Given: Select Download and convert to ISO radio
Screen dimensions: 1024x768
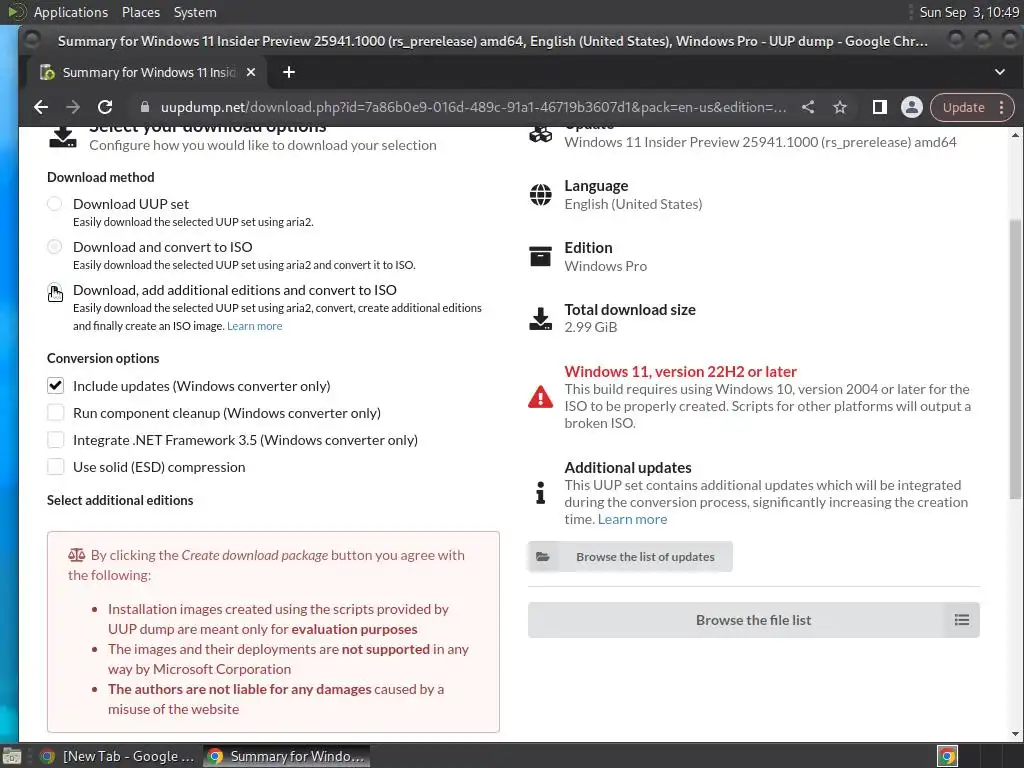Looking at the screenshot, I should pyautogui.click(x=55, y=247).
